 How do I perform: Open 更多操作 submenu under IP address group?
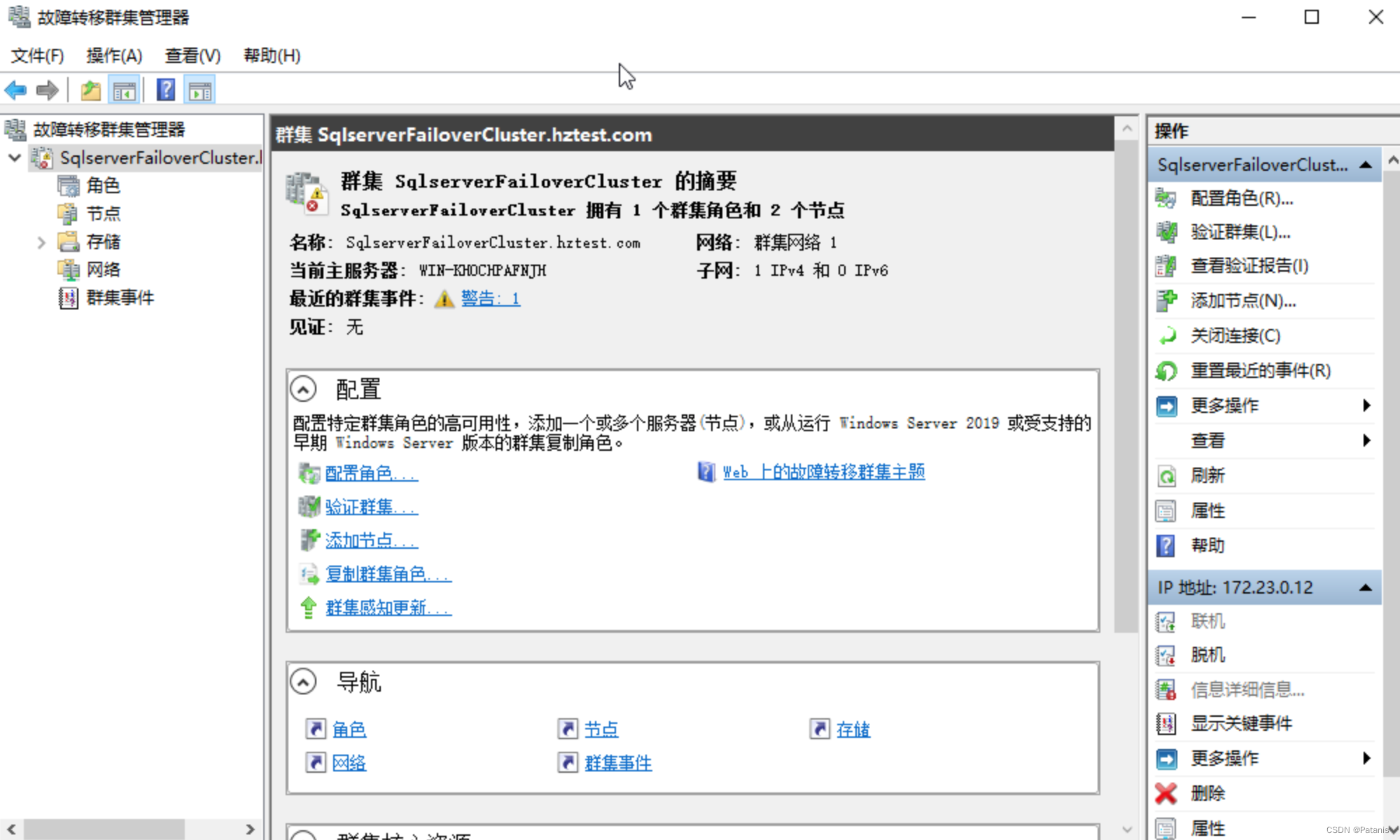point(1264,759)
